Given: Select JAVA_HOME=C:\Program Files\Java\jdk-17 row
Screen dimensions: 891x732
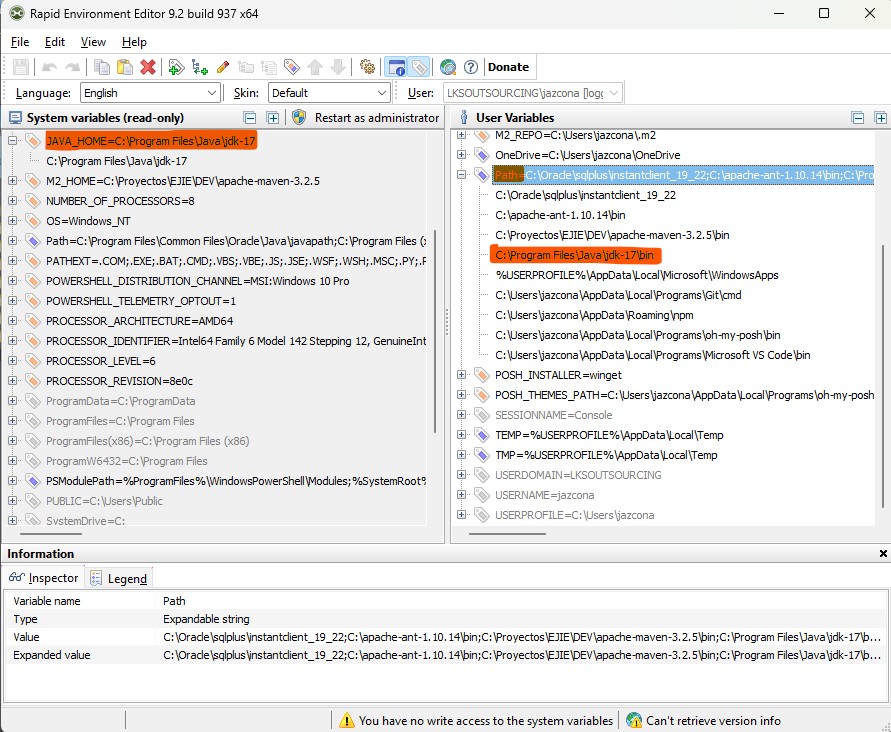Looking at the screenshot, I should pyautogui.click(x=151, y=140).
